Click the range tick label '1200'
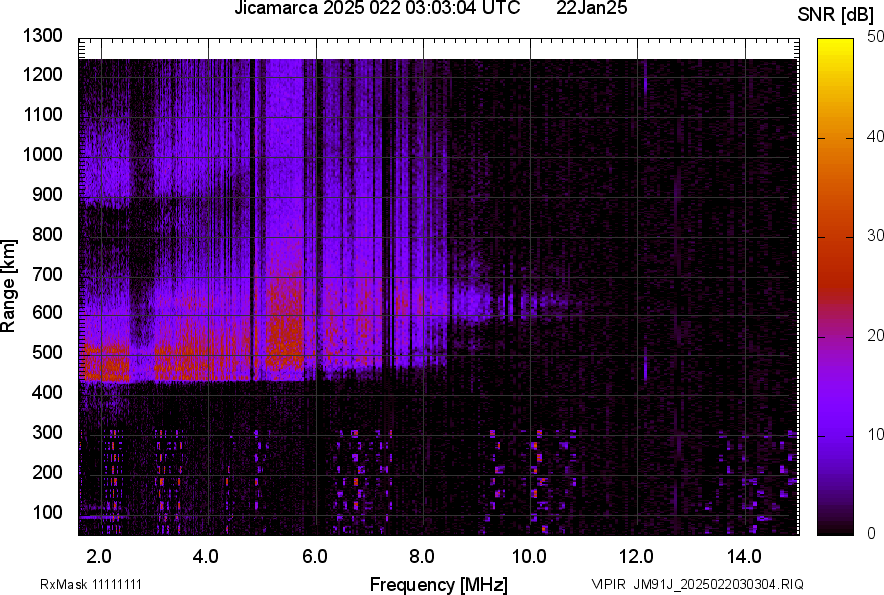 [42, 74]
